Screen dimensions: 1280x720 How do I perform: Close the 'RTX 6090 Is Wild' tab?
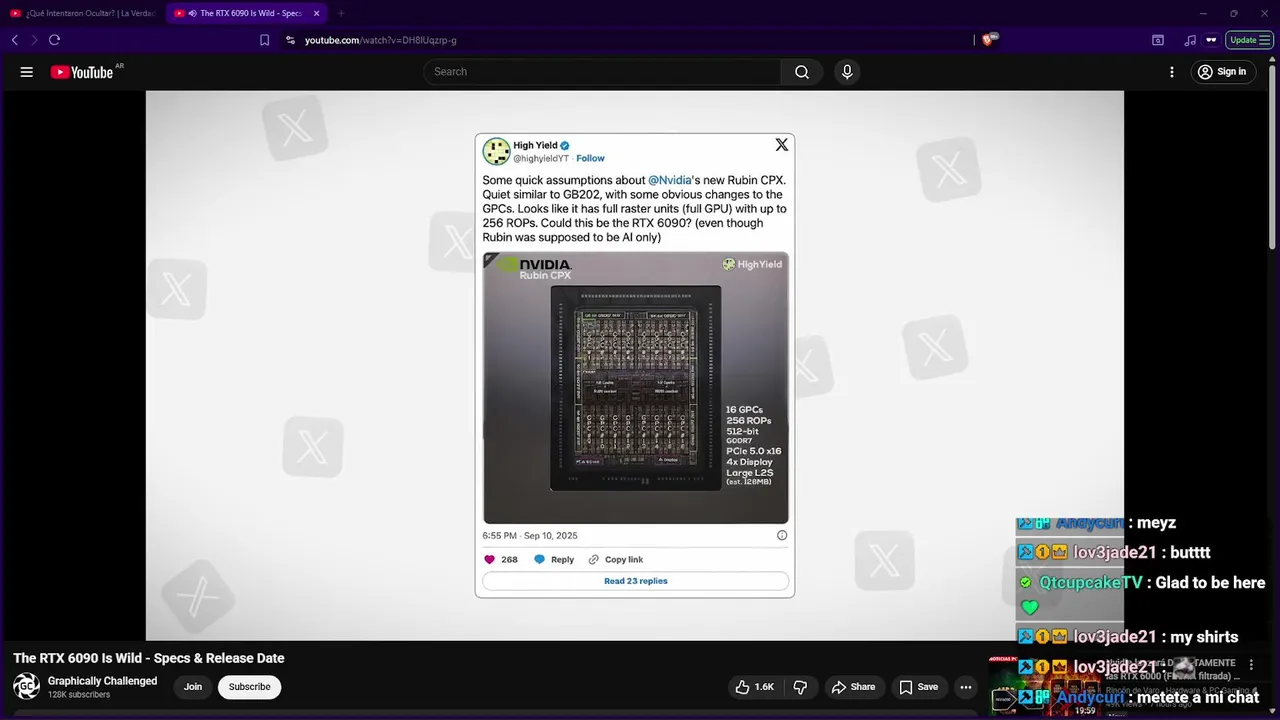click(x=316, y=13)
